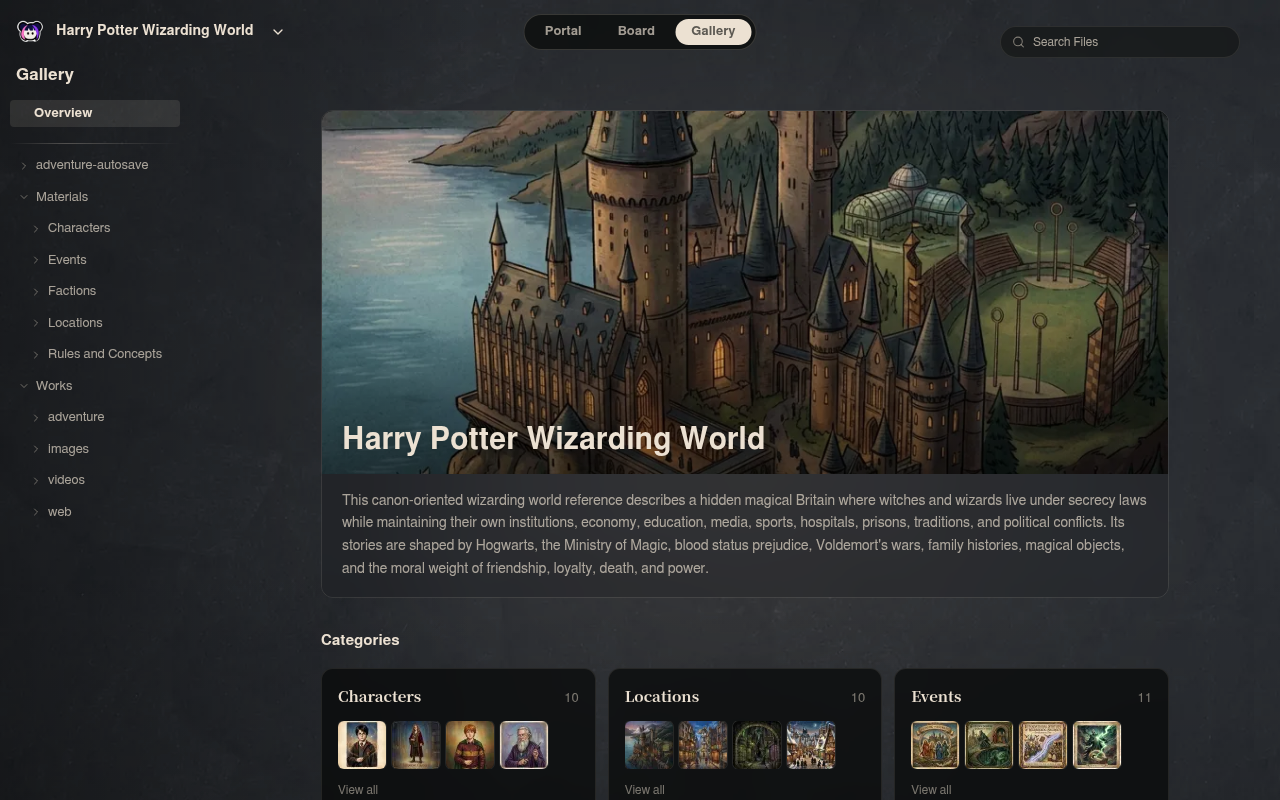
Task: Open Factions in sidebar tree
Action: point(72,291)
